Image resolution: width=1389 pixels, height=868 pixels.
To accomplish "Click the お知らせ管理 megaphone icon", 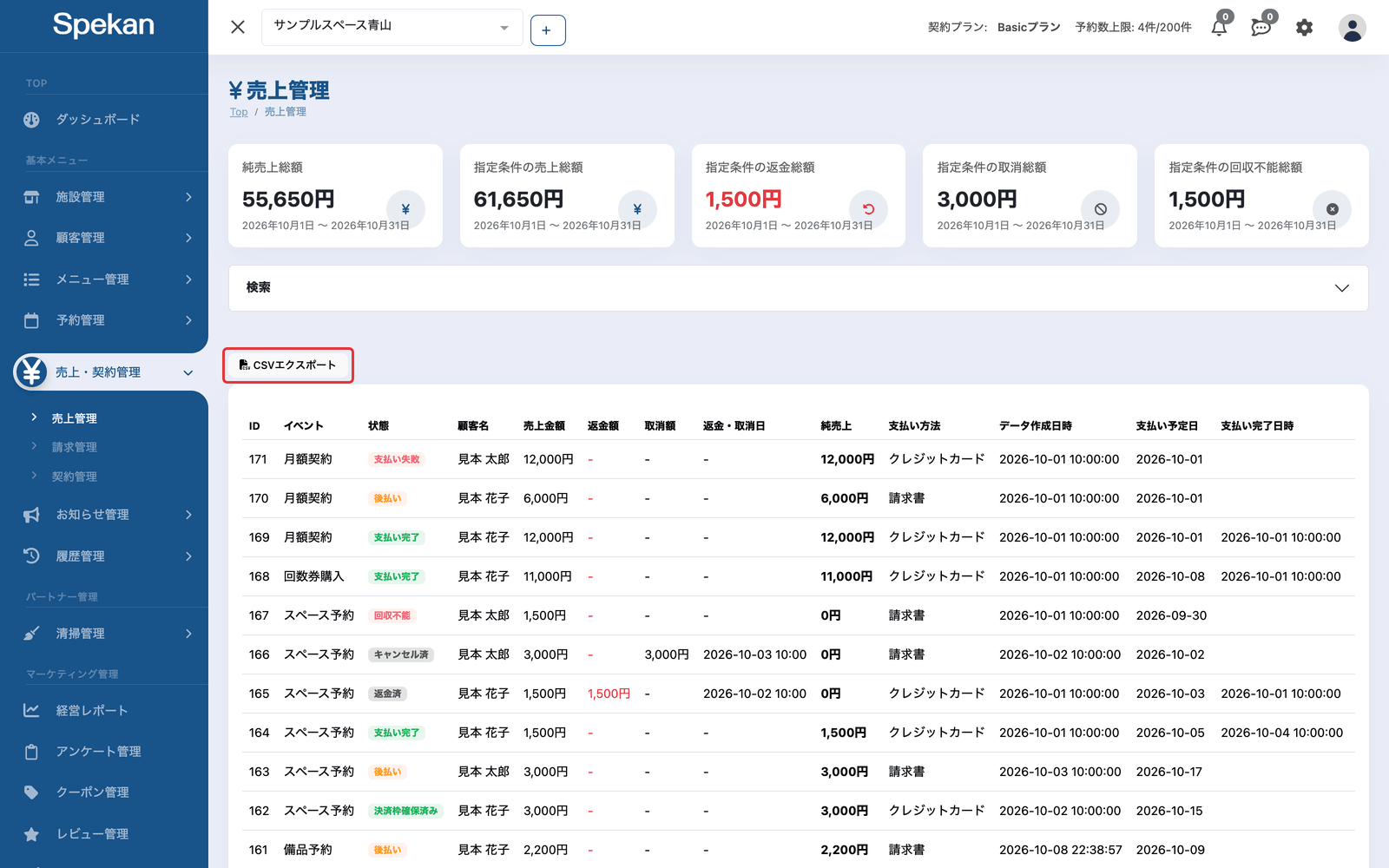I will [x=31, y=515].
